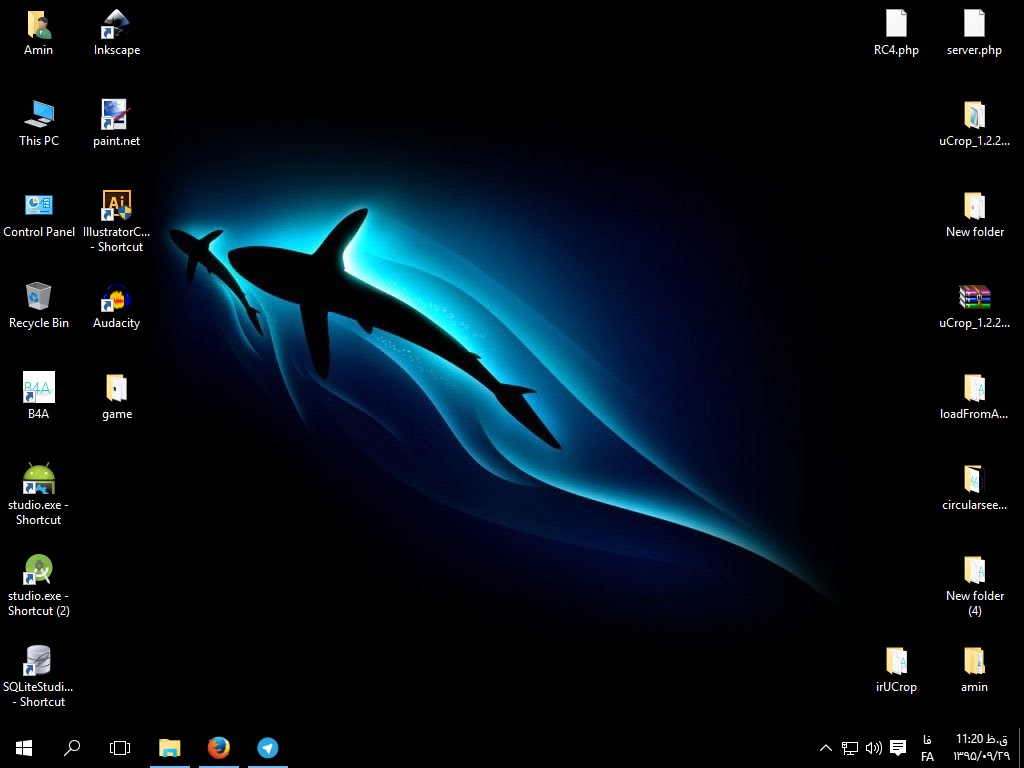
Task: Select the uCrop WinRAR archive icon
Action: [974, 298]
